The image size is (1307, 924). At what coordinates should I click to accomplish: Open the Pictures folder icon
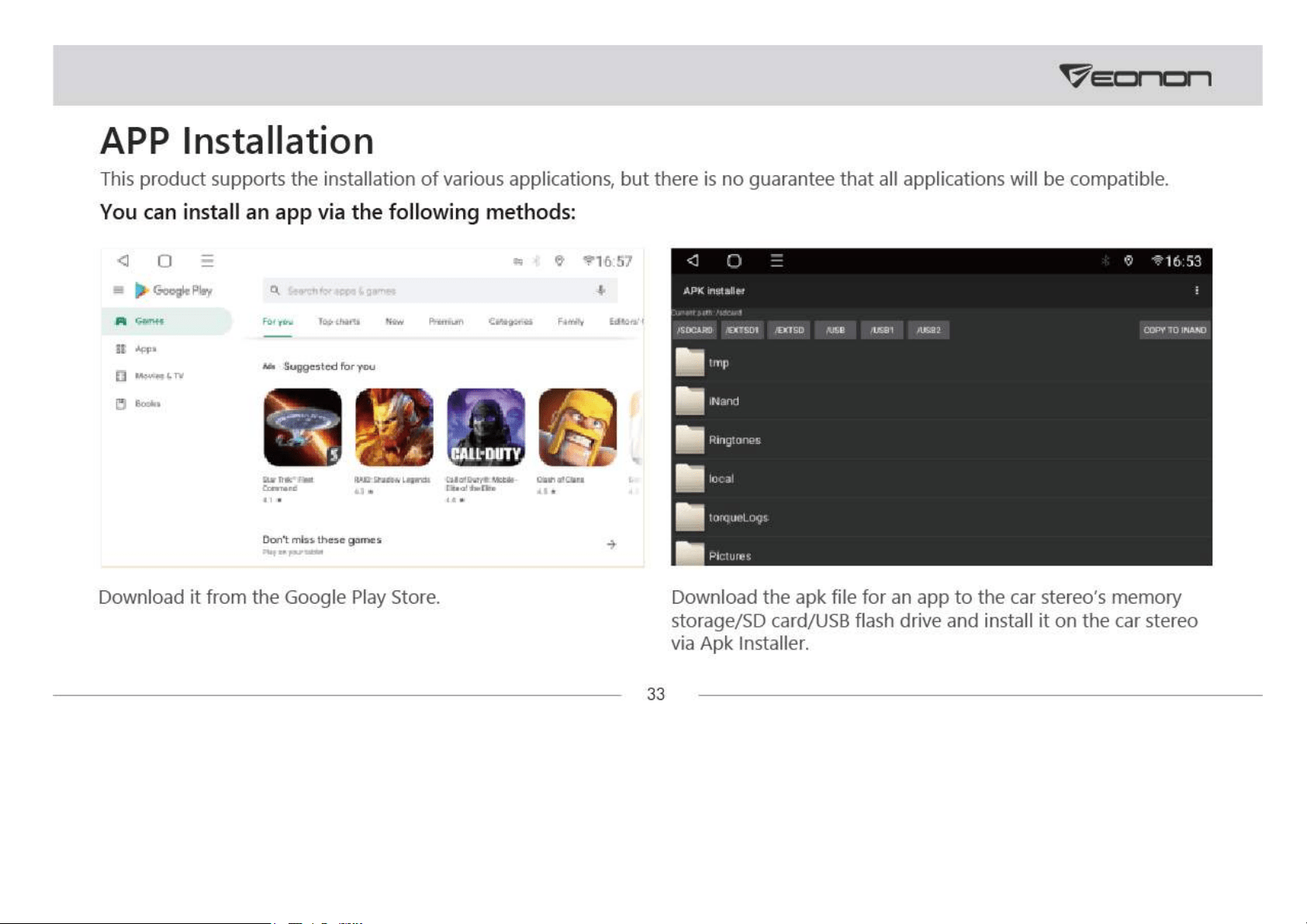tap(690, 554)
